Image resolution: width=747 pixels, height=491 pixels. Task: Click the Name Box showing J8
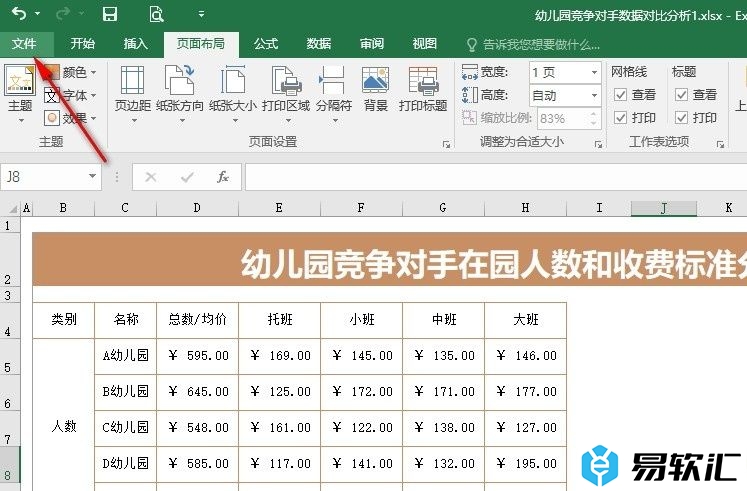(x=50, y=177)
